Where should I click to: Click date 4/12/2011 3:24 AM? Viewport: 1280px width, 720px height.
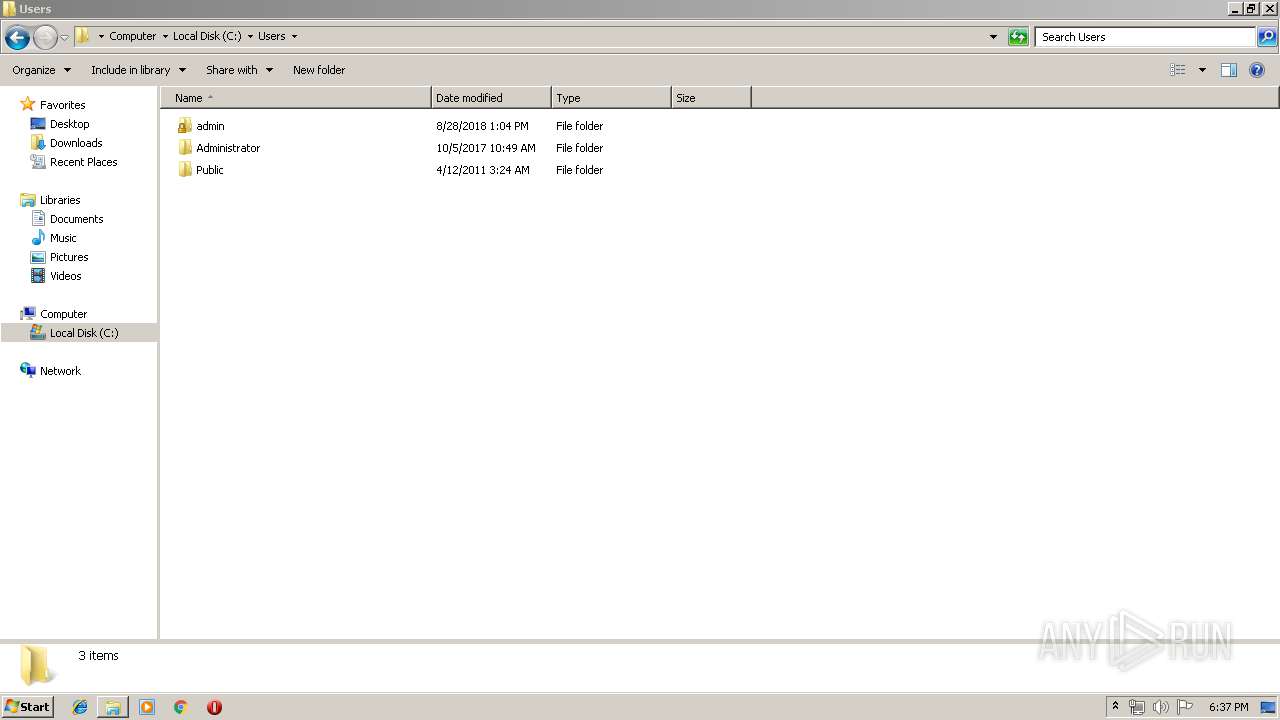tap(483, 170)
